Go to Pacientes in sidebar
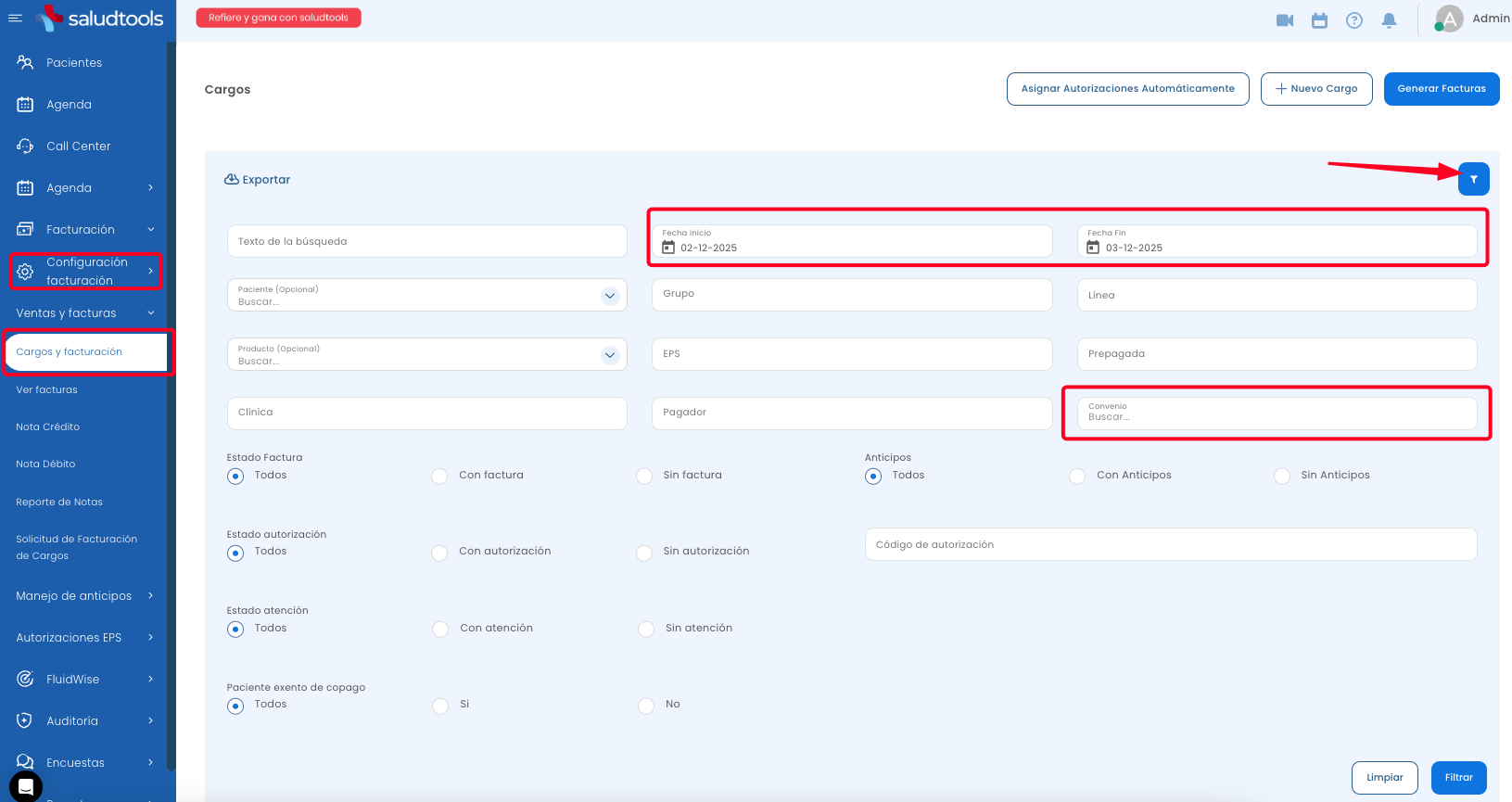1512x802 pixels. pyautogui.click(x=74, y=63)
